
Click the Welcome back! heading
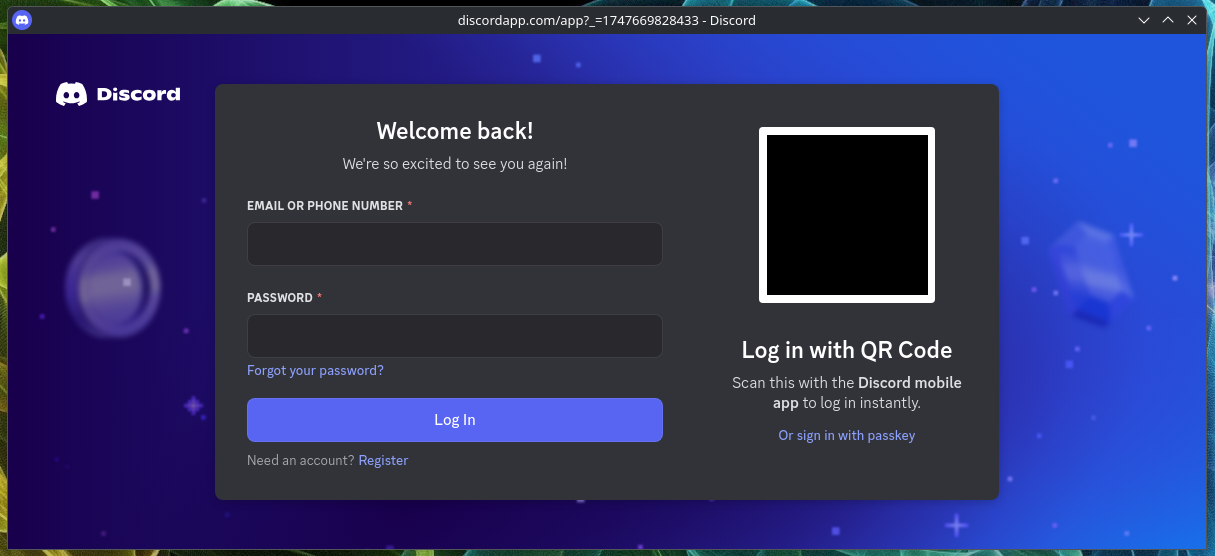click(x=454, y=131)
